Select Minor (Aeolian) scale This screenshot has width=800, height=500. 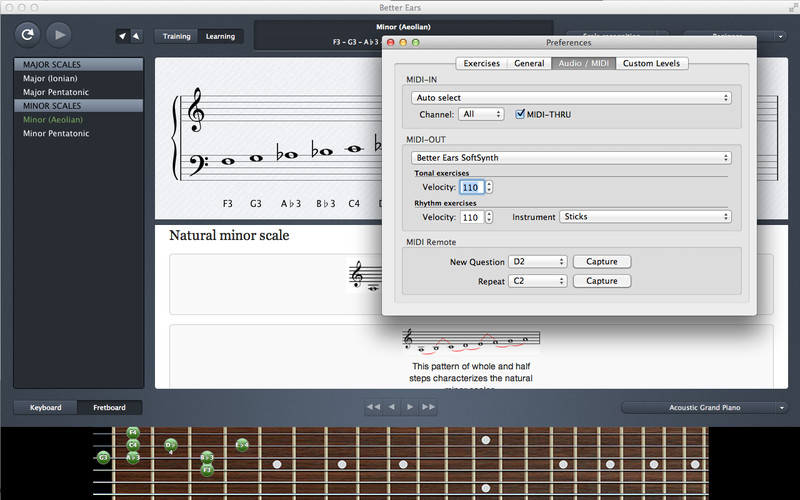(x=79, y=119)
